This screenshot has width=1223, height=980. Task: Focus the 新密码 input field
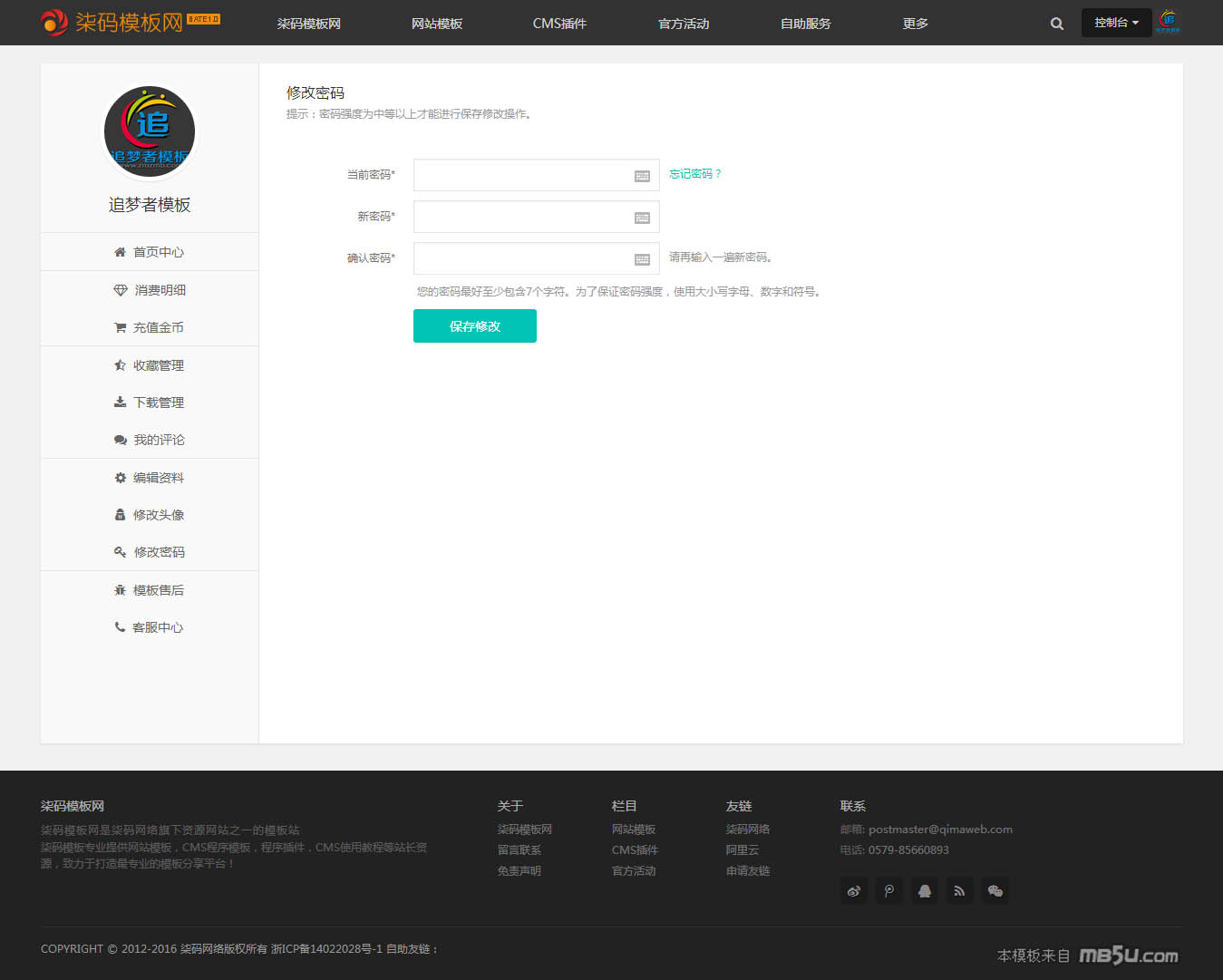521,217
